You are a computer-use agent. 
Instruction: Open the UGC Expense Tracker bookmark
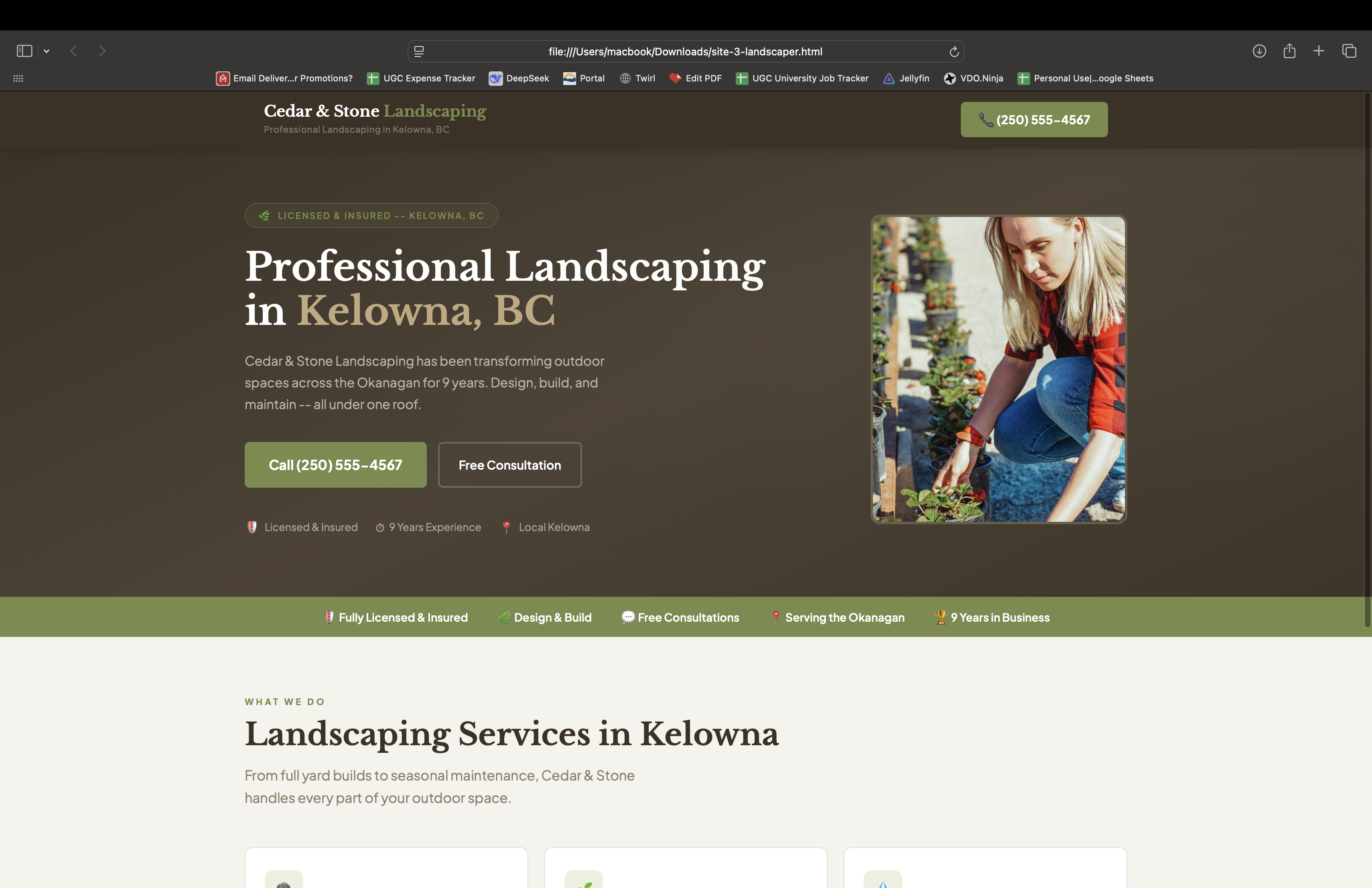point(421,78)
